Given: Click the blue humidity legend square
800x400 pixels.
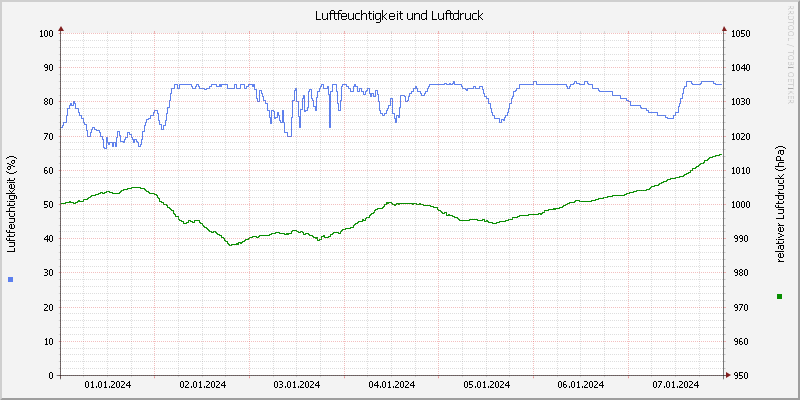Looking at the screenshot, I should pyautogui.click(x=11, y=279).
